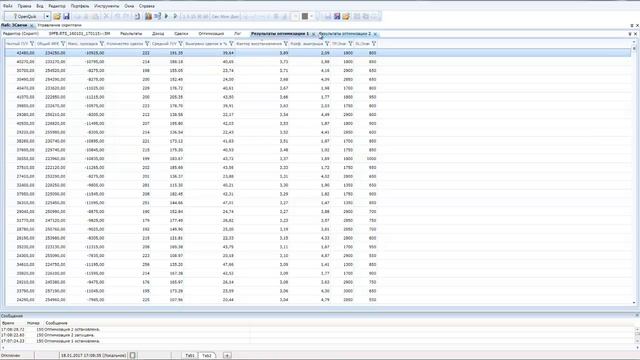Open the SPFB.RTS chart tab

click(79, 33)
